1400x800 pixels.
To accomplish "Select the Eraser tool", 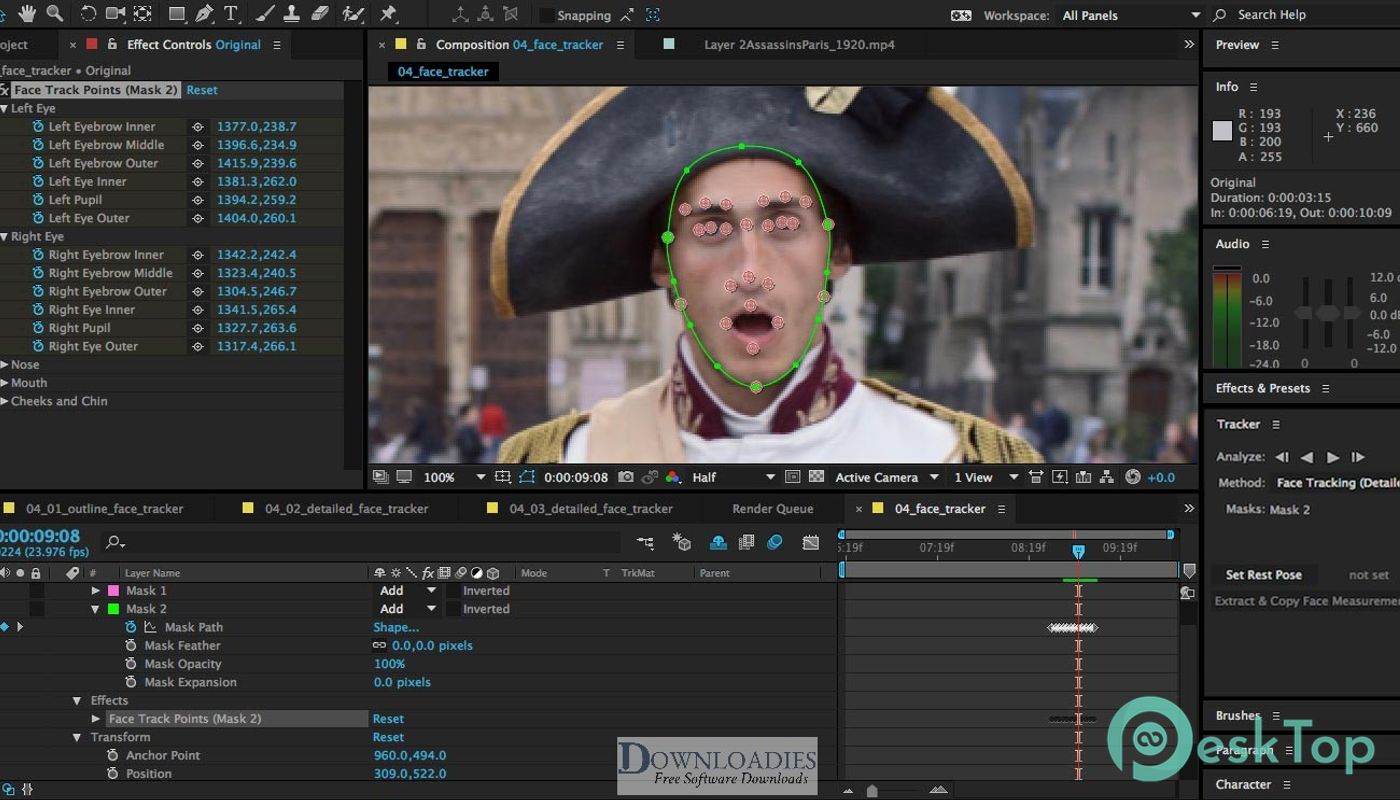I will coord(320,13).
